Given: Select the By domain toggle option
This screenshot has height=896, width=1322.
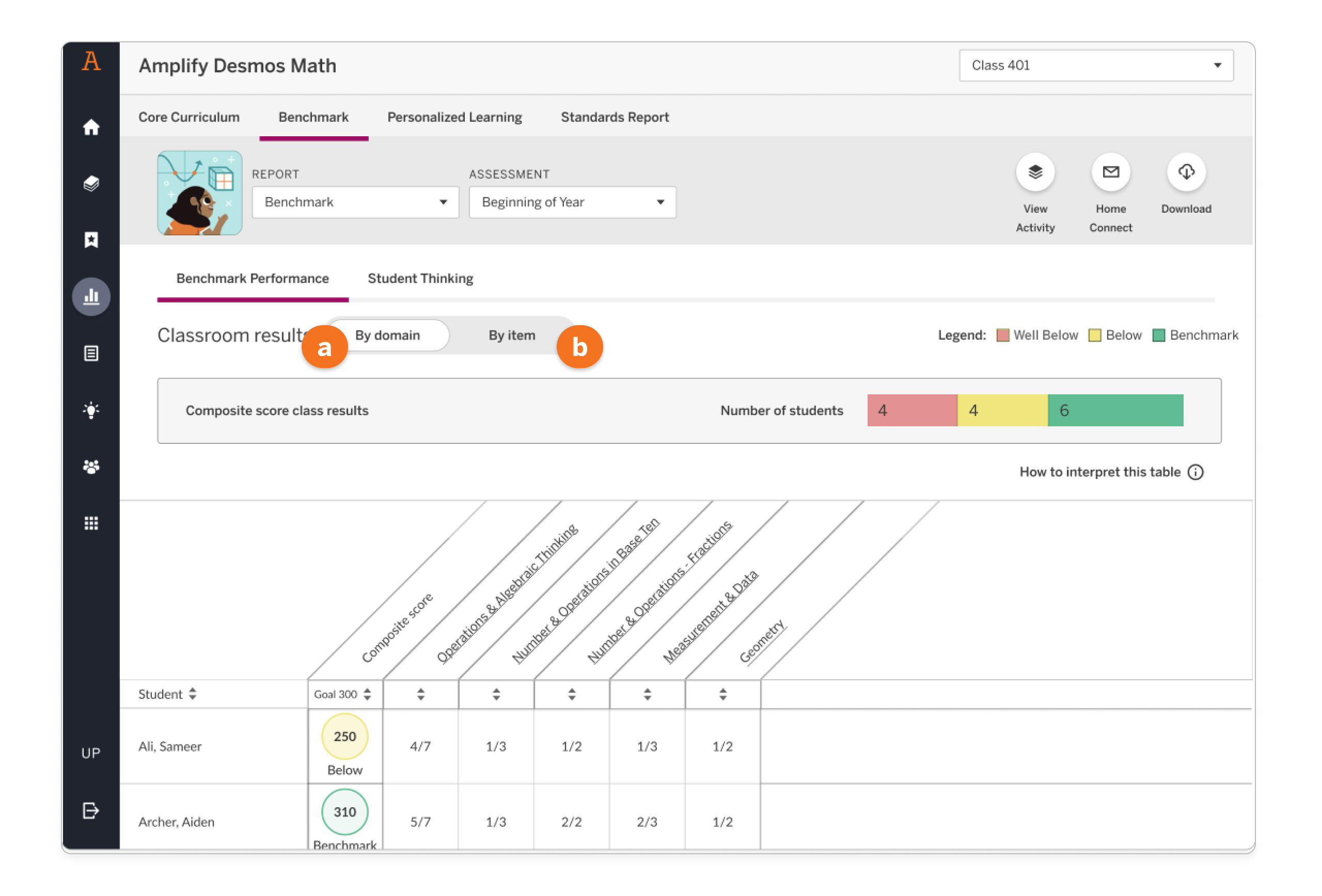Looking at the screenshot, I should click(387, 335).
